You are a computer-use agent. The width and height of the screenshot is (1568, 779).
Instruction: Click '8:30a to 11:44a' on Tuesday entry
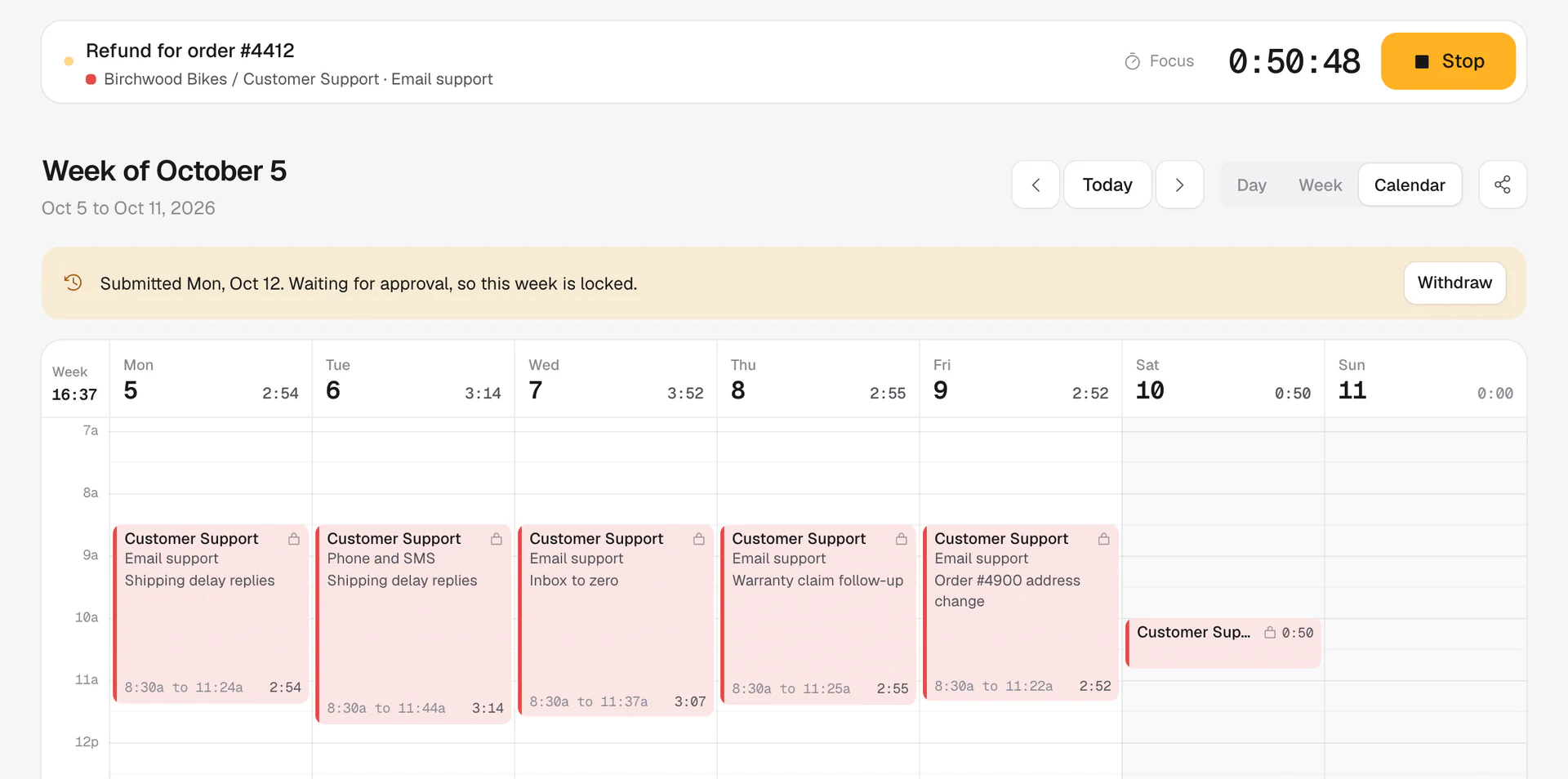point(386,709)
